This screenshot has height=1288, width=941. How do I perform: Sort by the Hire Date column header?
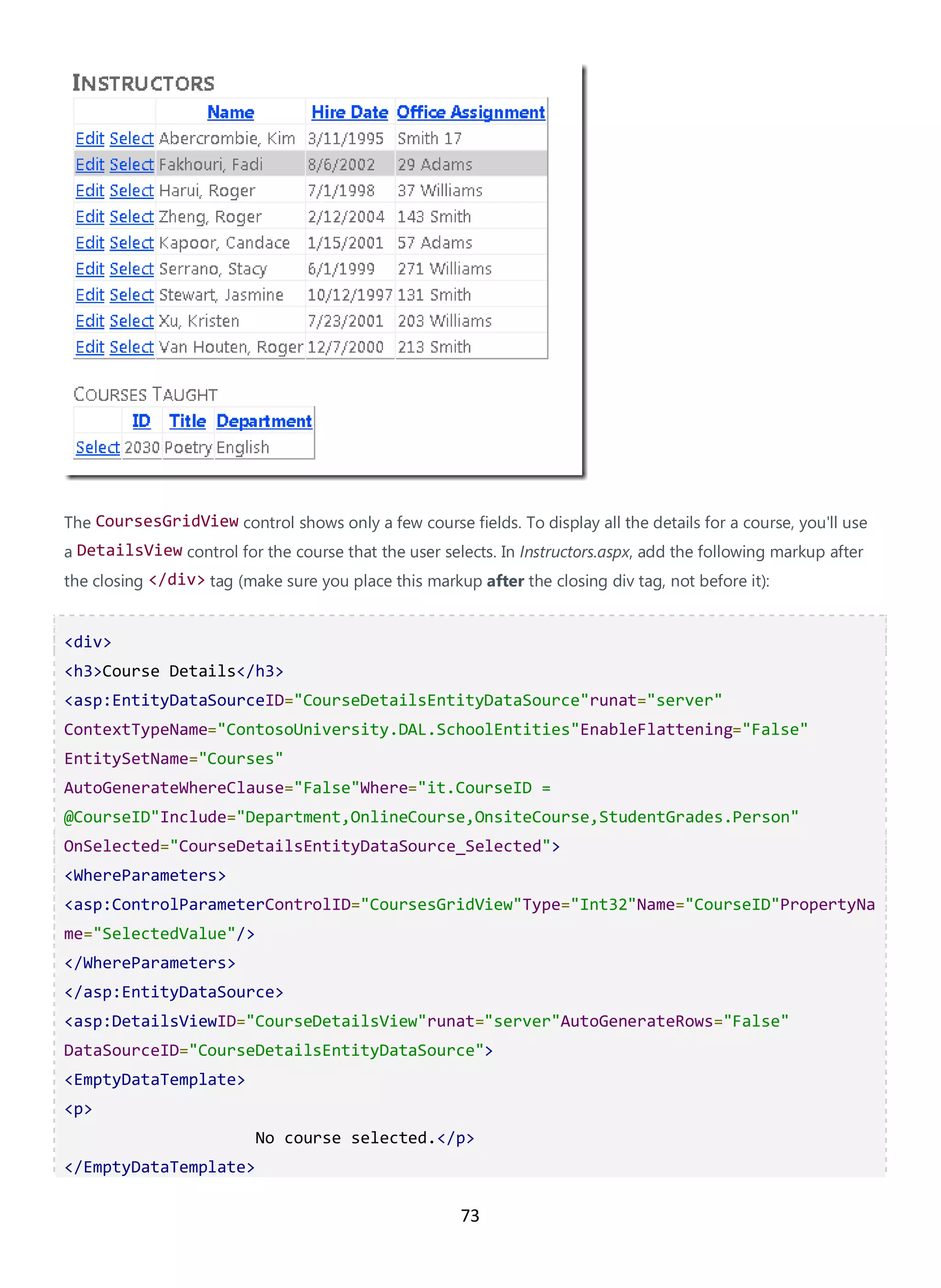tap(350, 112)
